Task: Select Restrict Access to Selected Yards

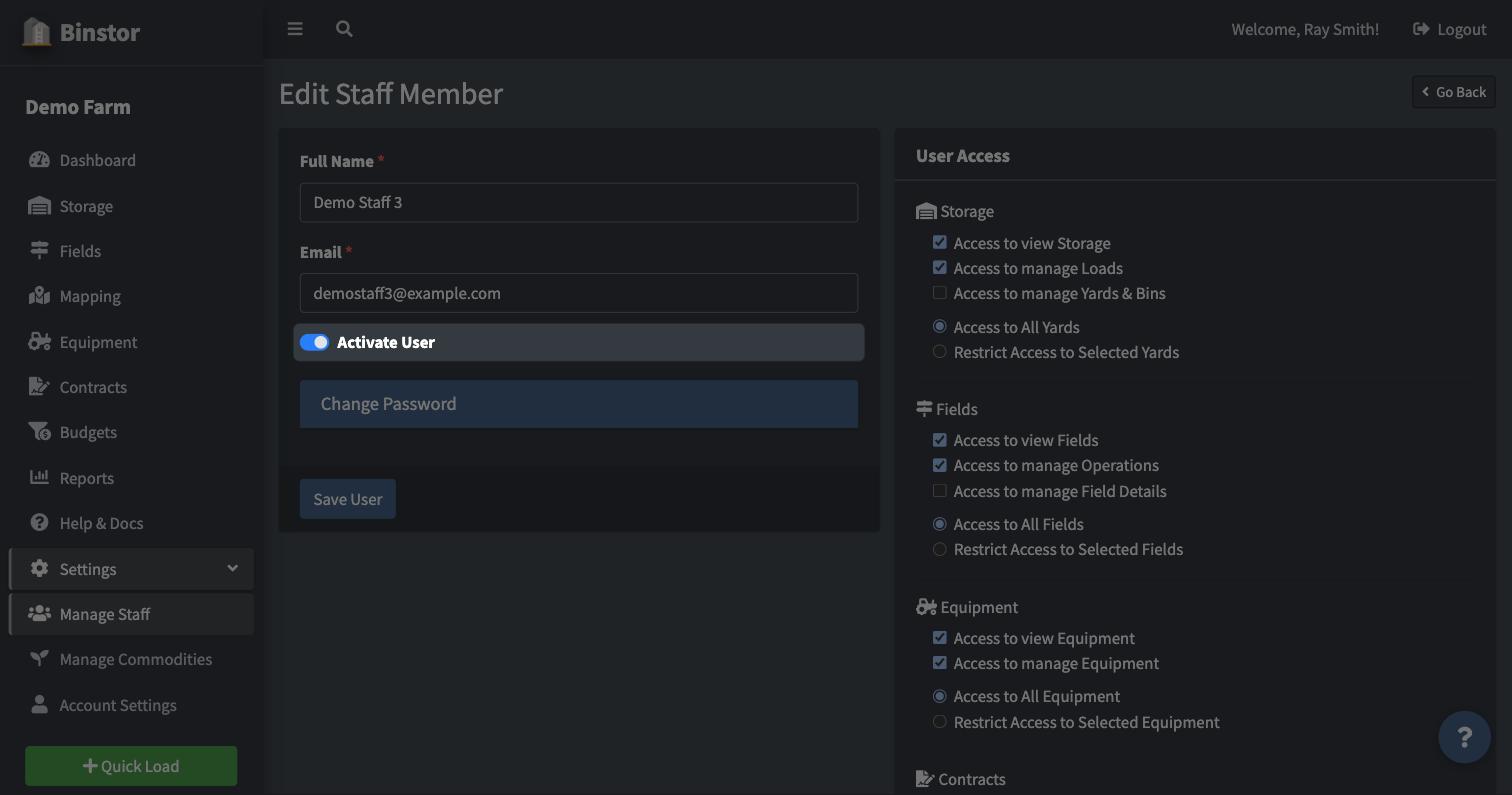Action: tap(939, 352)
